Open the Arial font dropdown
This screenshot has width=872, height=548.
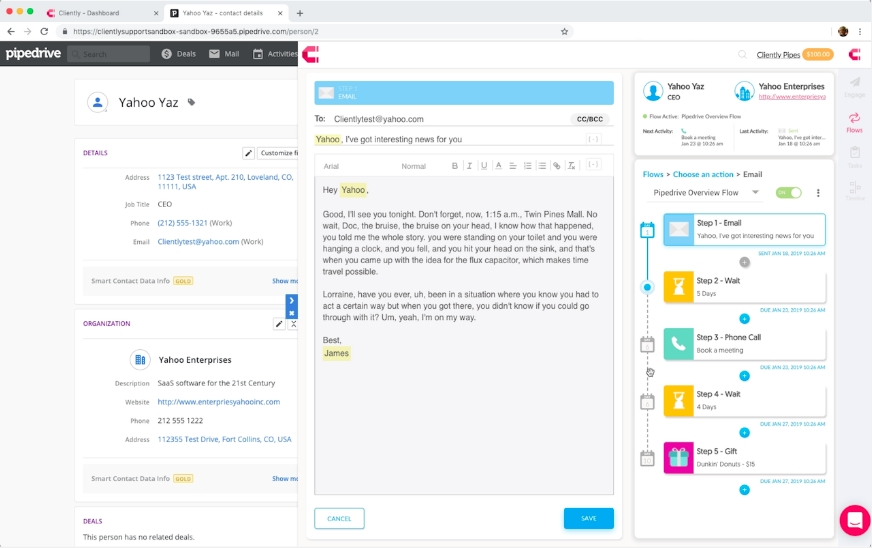332,166
